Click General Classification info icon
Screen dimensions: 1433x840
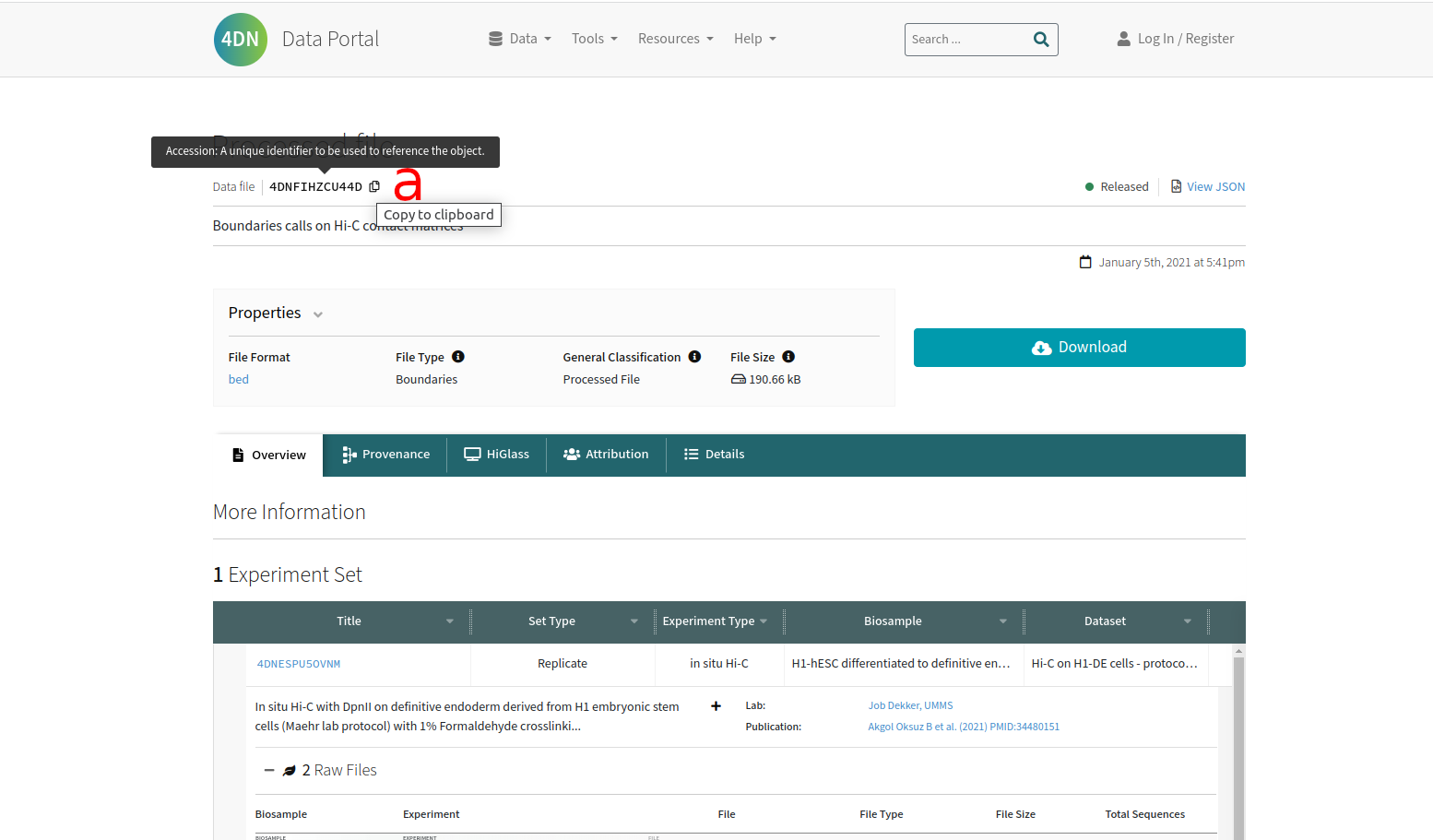point(694,357)
